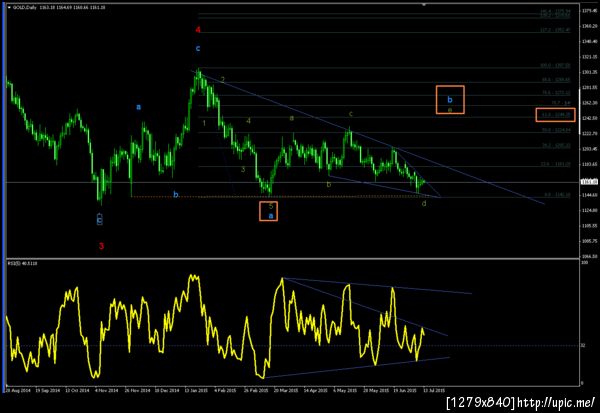Select blue b target label above olive e
Screen dimensions: 600x413
tap(450, 100)
